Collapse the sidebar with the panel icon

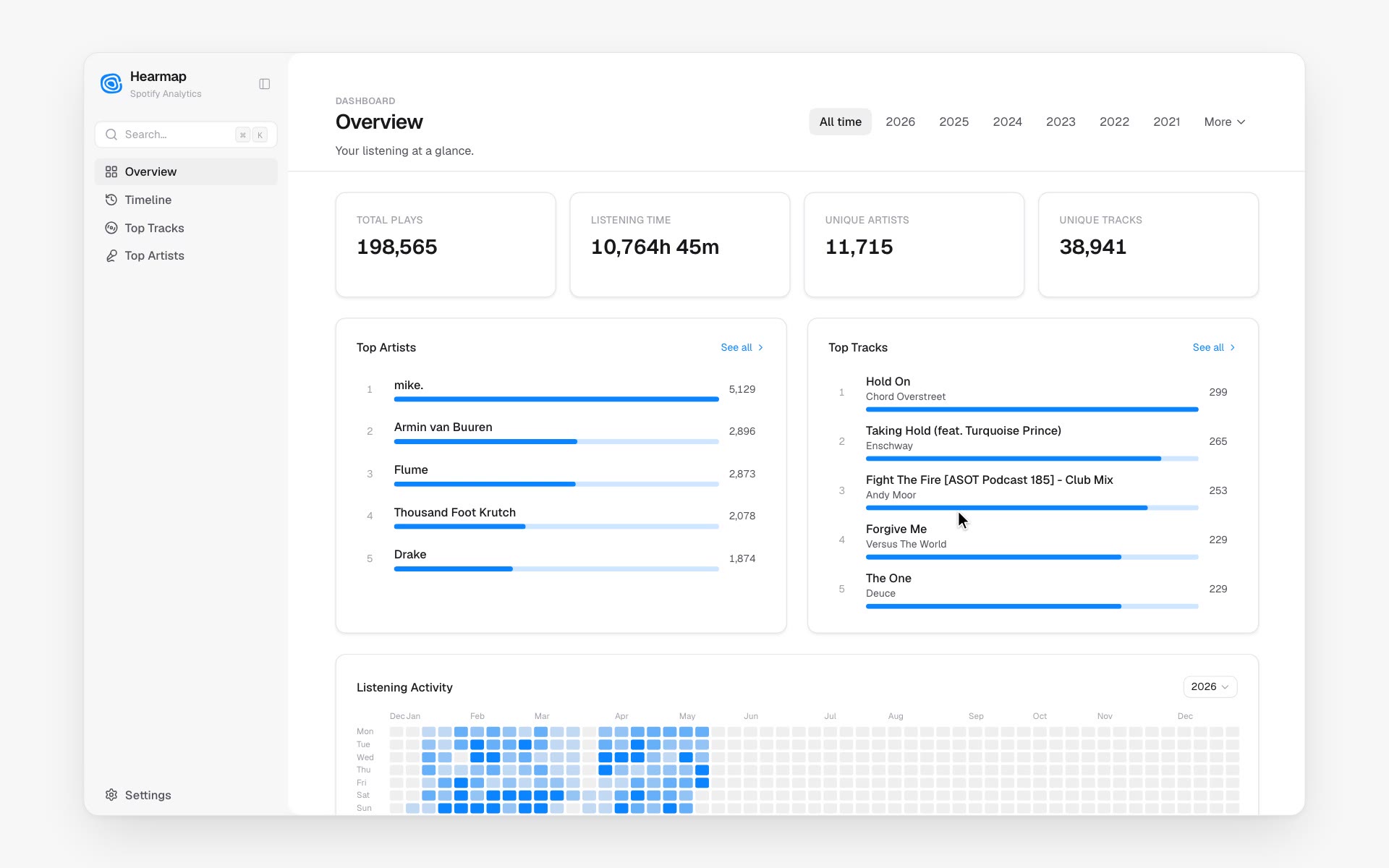point(265,84)
